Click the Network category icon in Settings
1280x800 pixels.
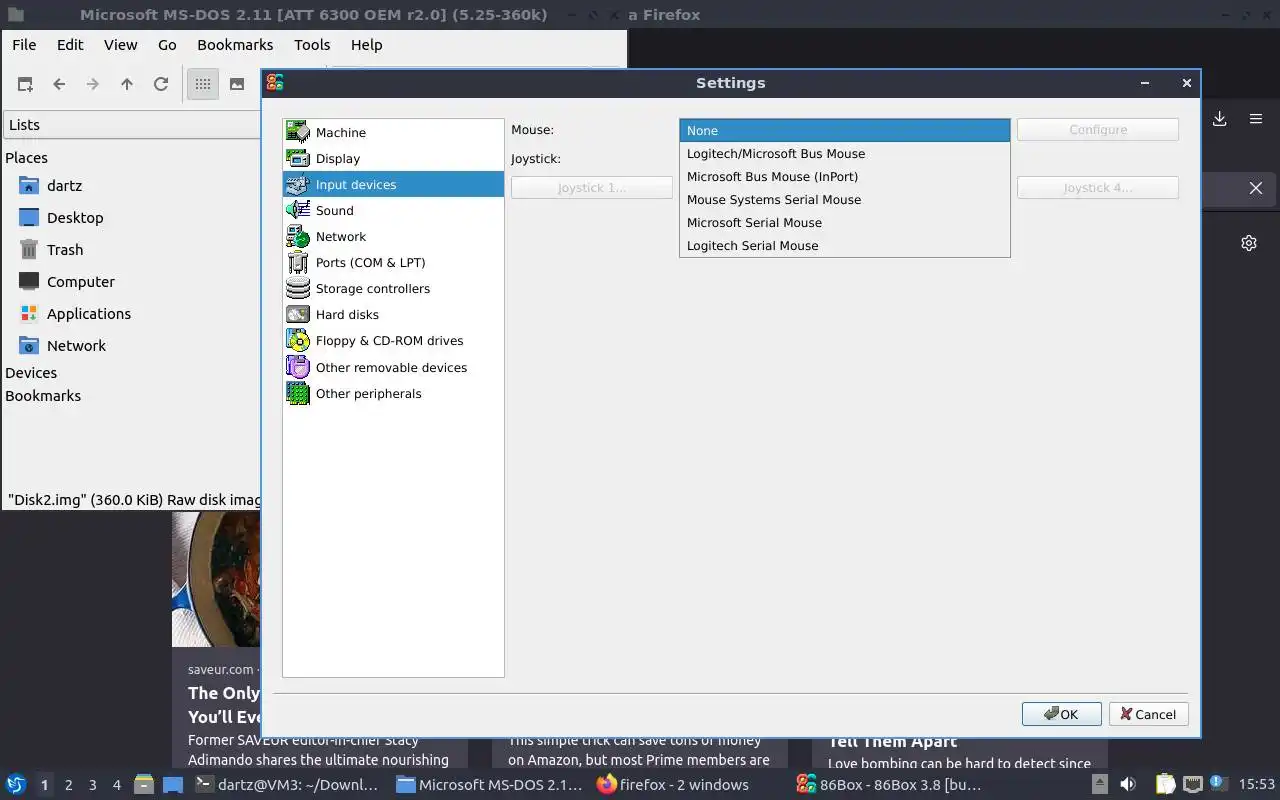pos(298,236)
